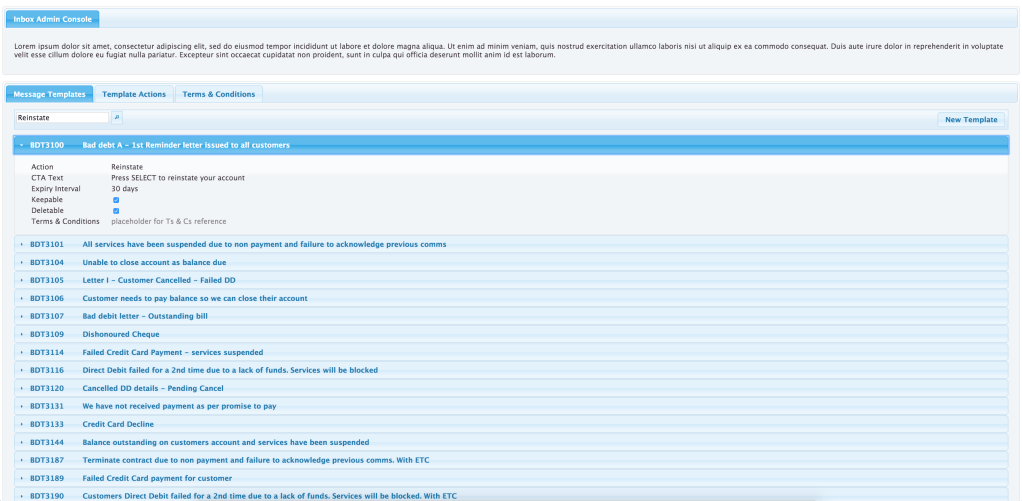Viewport: 1022px width, 501px height.
Task: Click the arrow icon next to BDT3107
Action: [x=22, y=316]
